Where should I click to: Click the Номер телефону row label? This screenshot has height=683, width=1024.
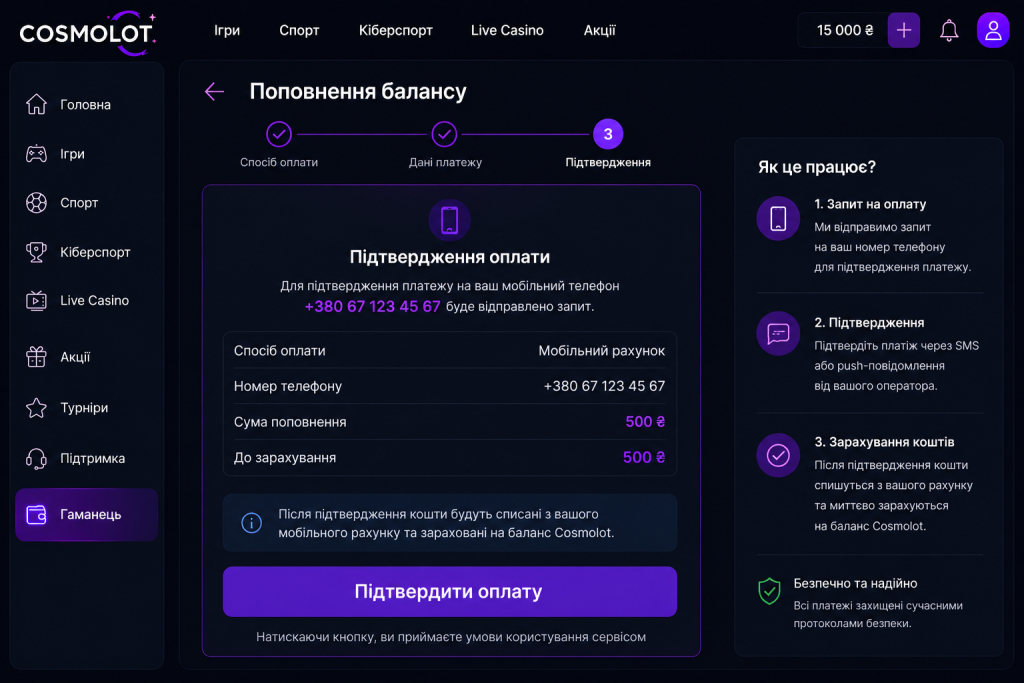[287, 387]
